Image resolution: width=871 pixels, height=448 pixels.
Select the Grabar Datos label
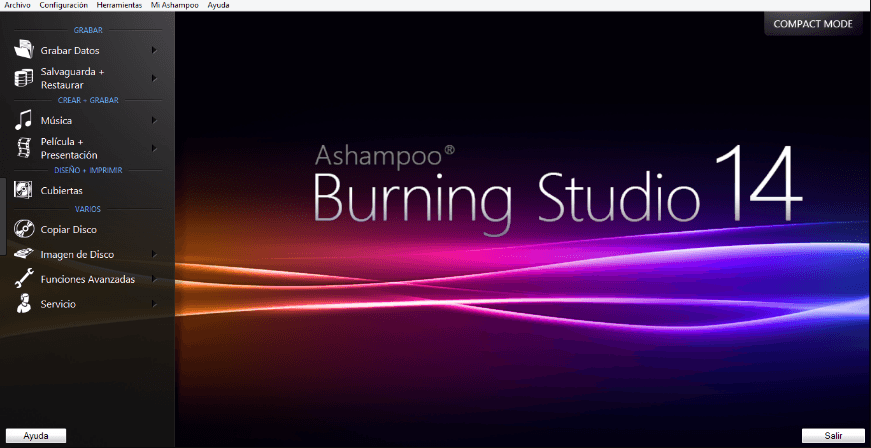70,51
